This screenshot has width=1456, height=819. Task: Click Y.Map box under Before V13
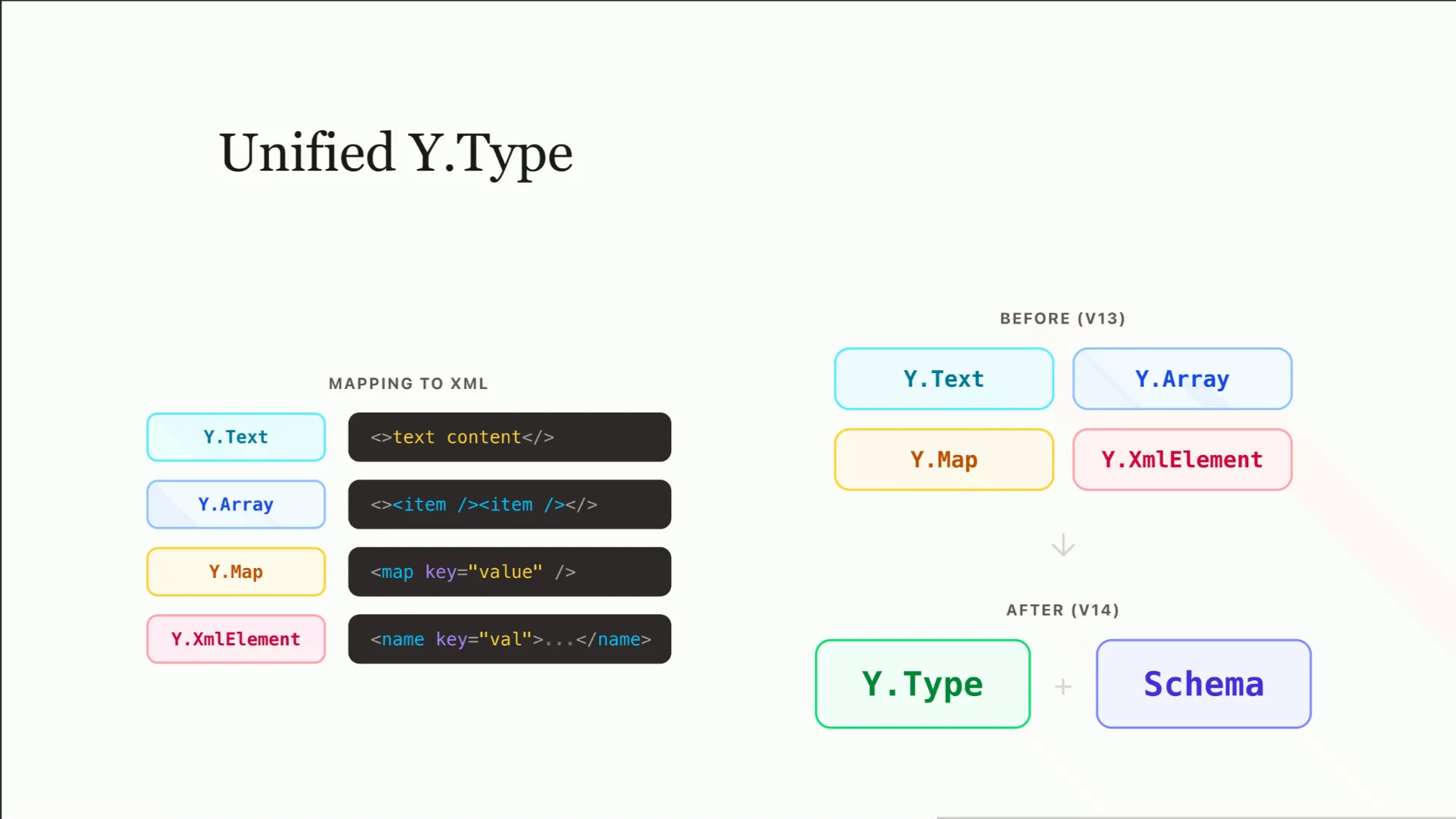tap(944, 460)
